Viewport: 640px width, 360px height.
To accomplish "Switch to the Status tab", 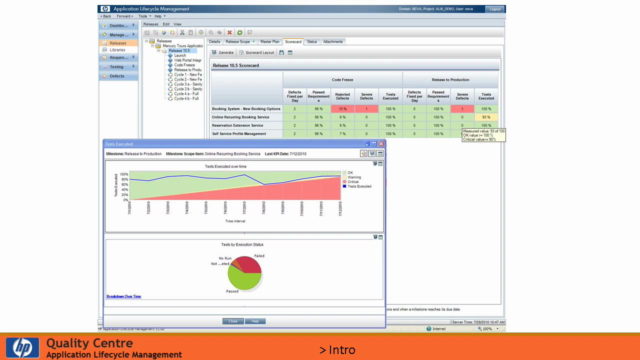I will (x=312, y=42).
